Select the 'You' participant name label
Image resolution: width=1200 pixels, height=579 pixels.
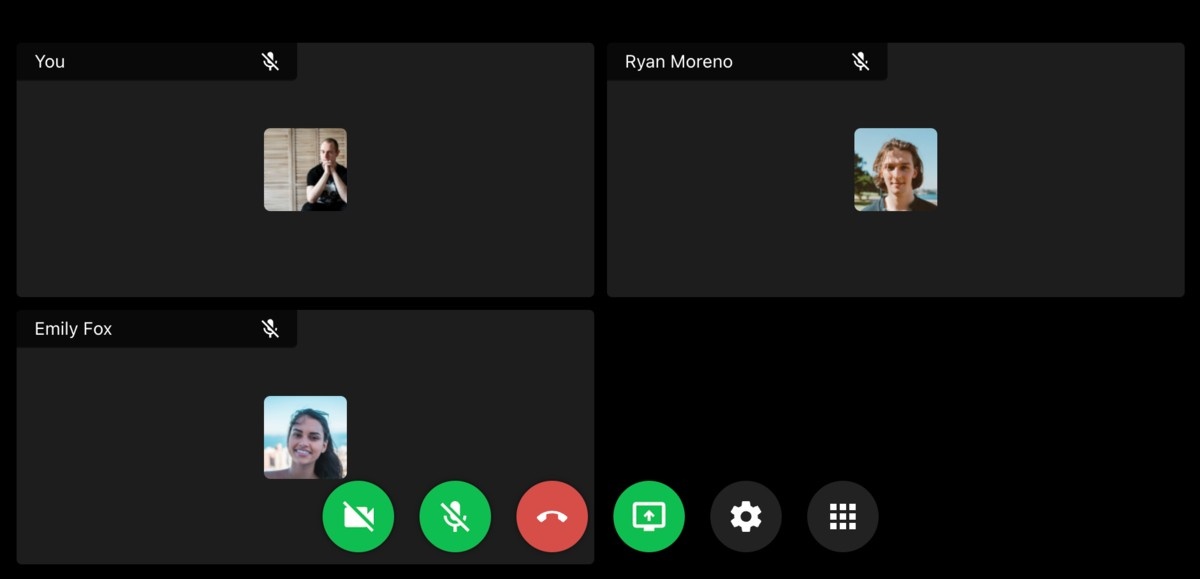click(x=50, y=61)
